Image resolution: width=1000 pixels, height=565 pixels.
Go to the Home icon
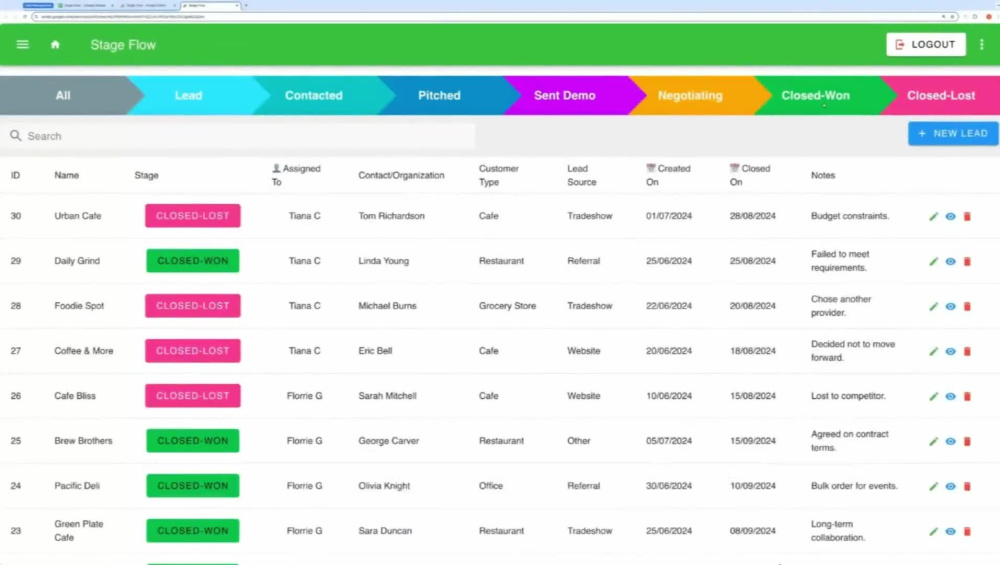click(55, 45)
